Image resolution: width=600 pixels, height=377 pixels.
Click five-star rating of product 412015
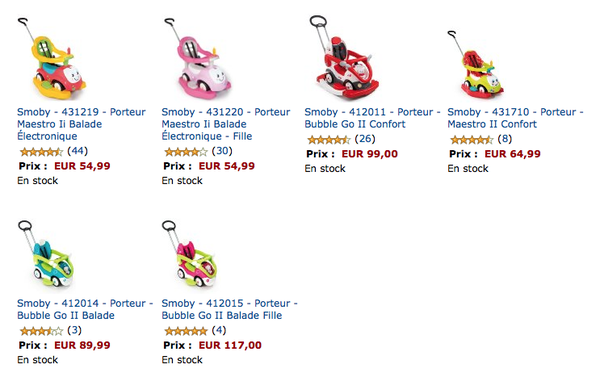click(x=186, y=331)
